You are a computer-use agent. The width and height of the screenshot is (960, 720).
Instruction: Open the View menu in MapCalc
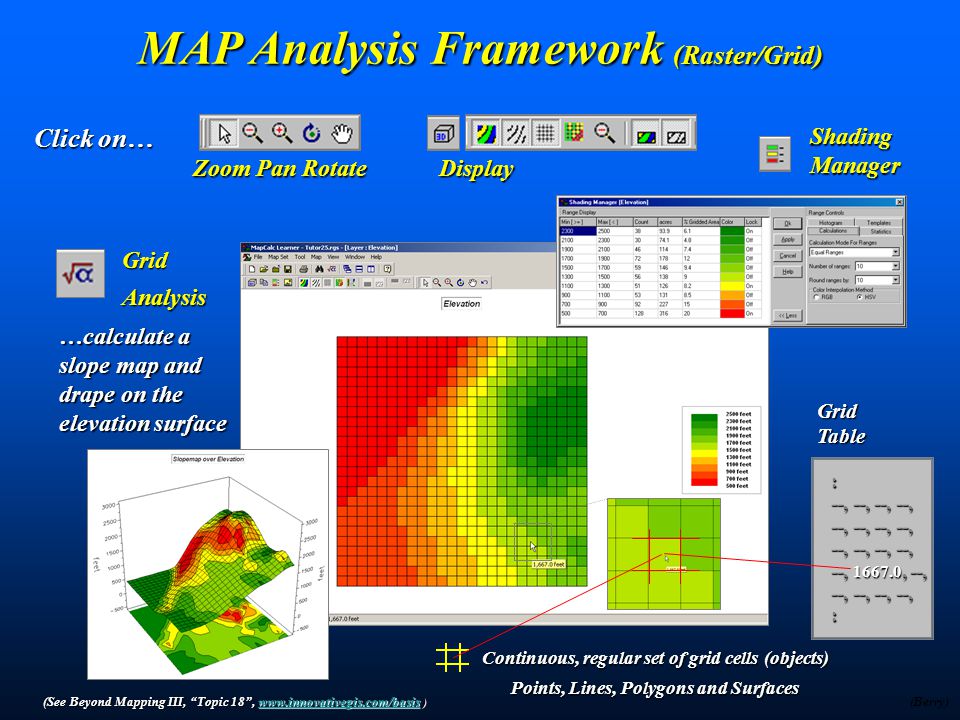333,257
